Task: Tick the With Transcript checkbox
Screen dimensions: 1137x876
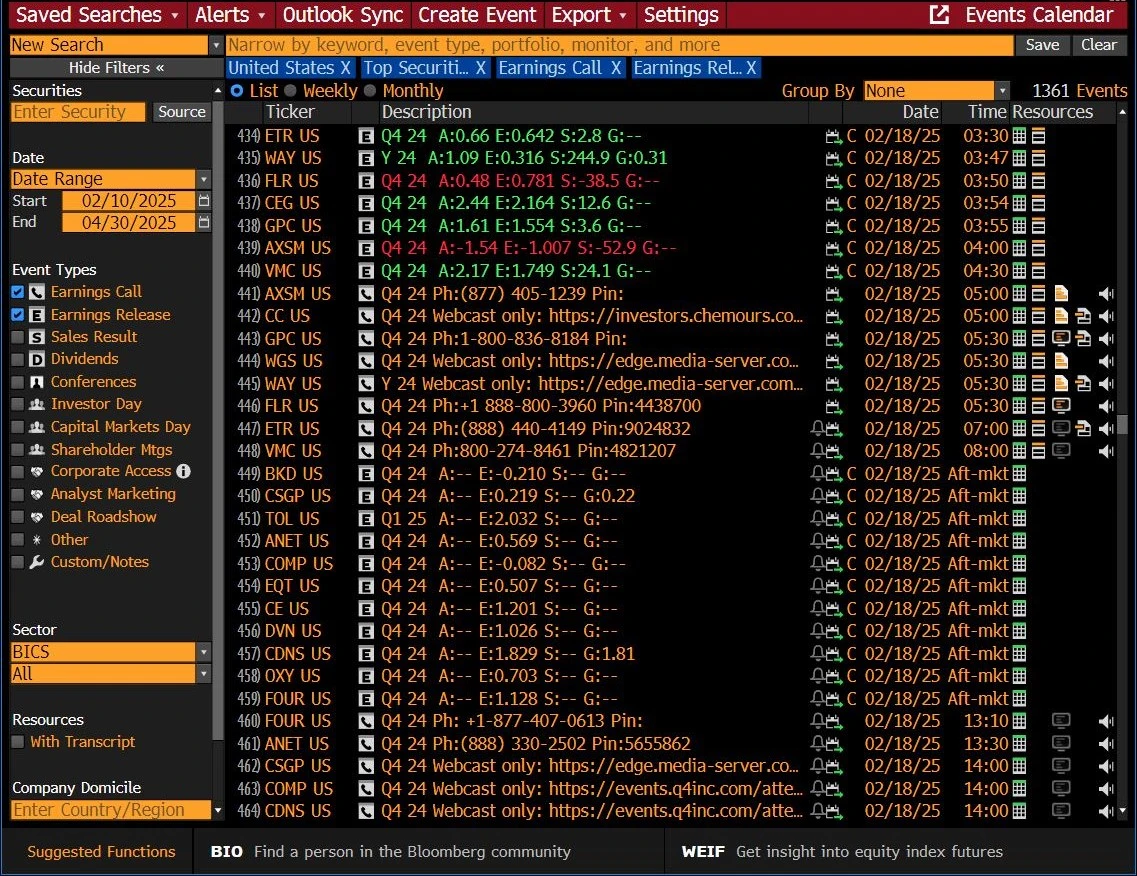Action: coord(18,742)
